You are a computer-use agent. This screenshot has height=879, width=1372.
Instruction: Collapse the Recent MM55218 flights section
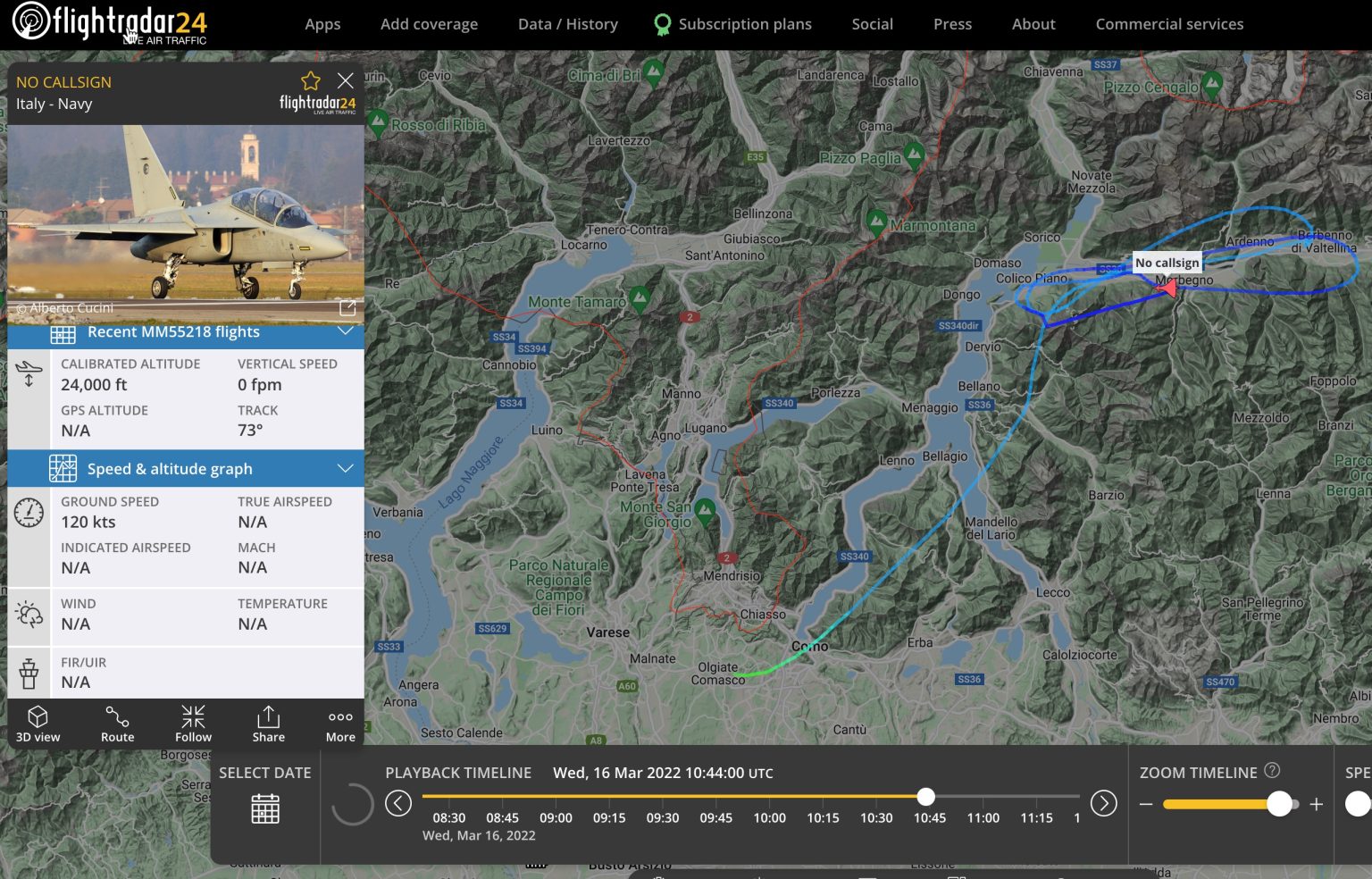point(346,331)
